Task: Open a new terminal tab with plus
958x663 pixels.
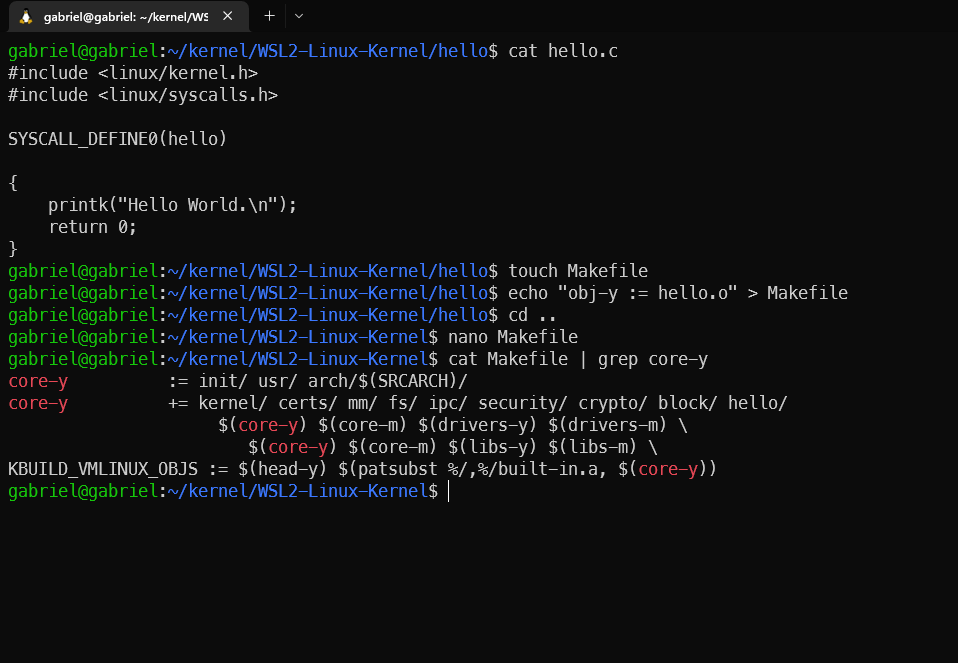Action: [x=269, y=16]
